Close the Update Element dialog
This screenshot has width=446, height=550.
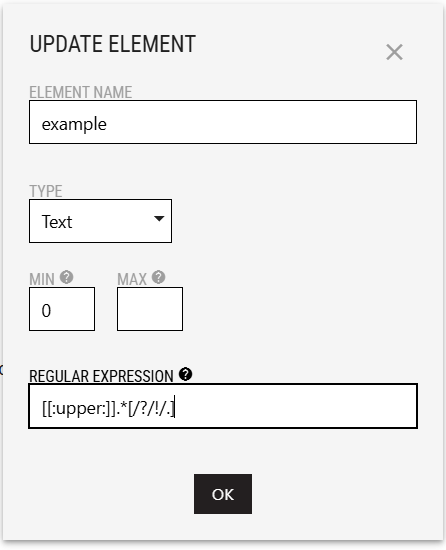pyautogui.click(x=394, y=52)
